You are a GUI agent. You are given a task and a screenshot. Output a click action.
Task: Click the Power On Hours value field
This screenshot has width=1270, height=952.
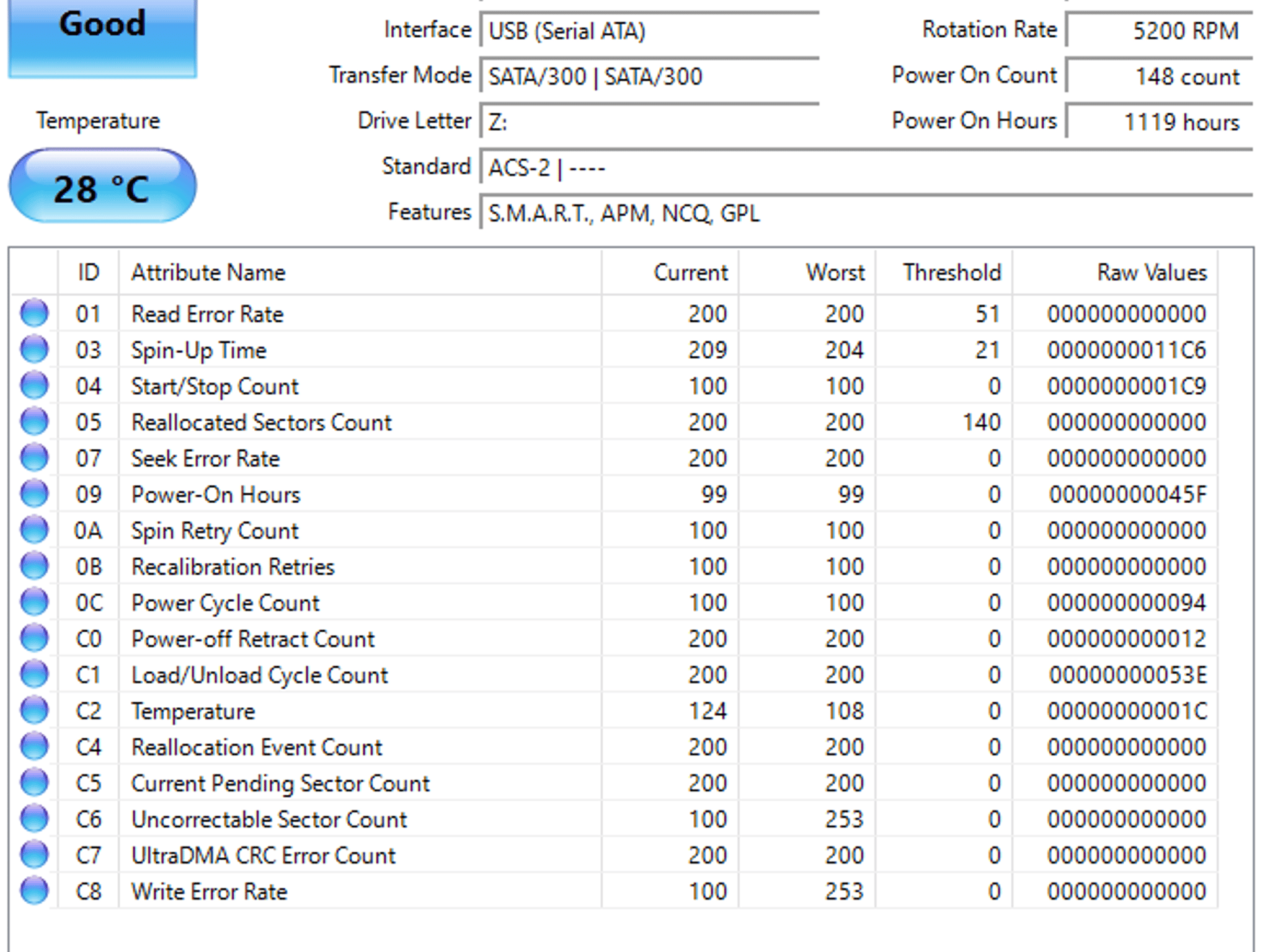1159,121
